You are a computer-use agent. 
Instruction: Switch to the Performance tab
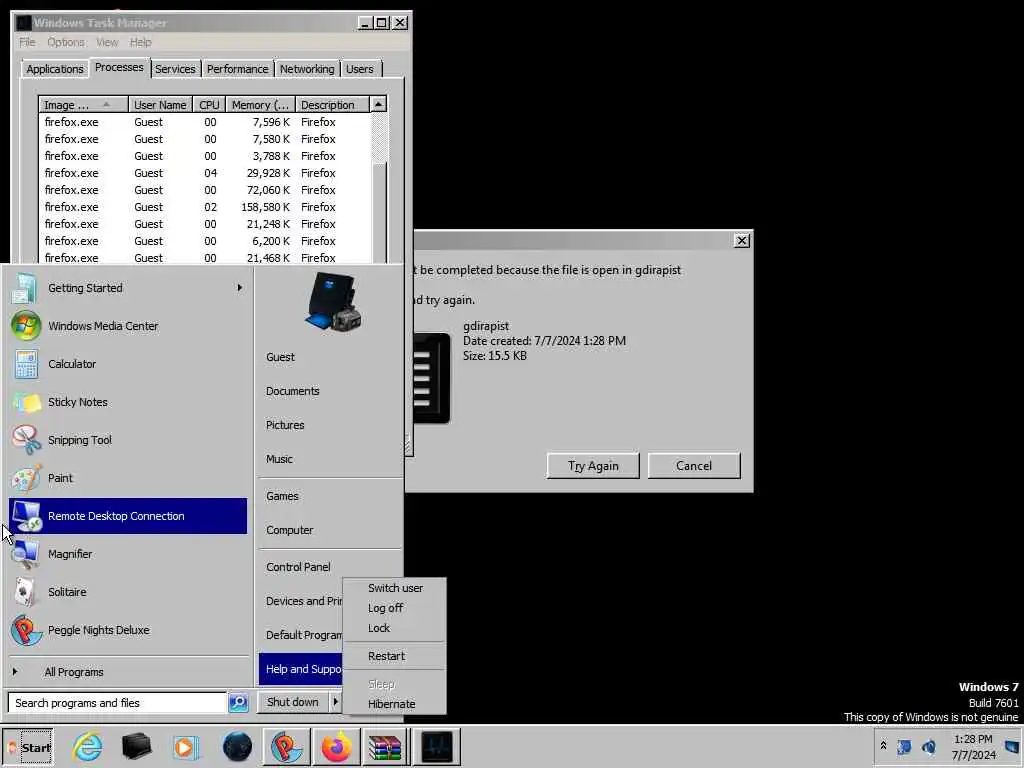tap(237, 69)
